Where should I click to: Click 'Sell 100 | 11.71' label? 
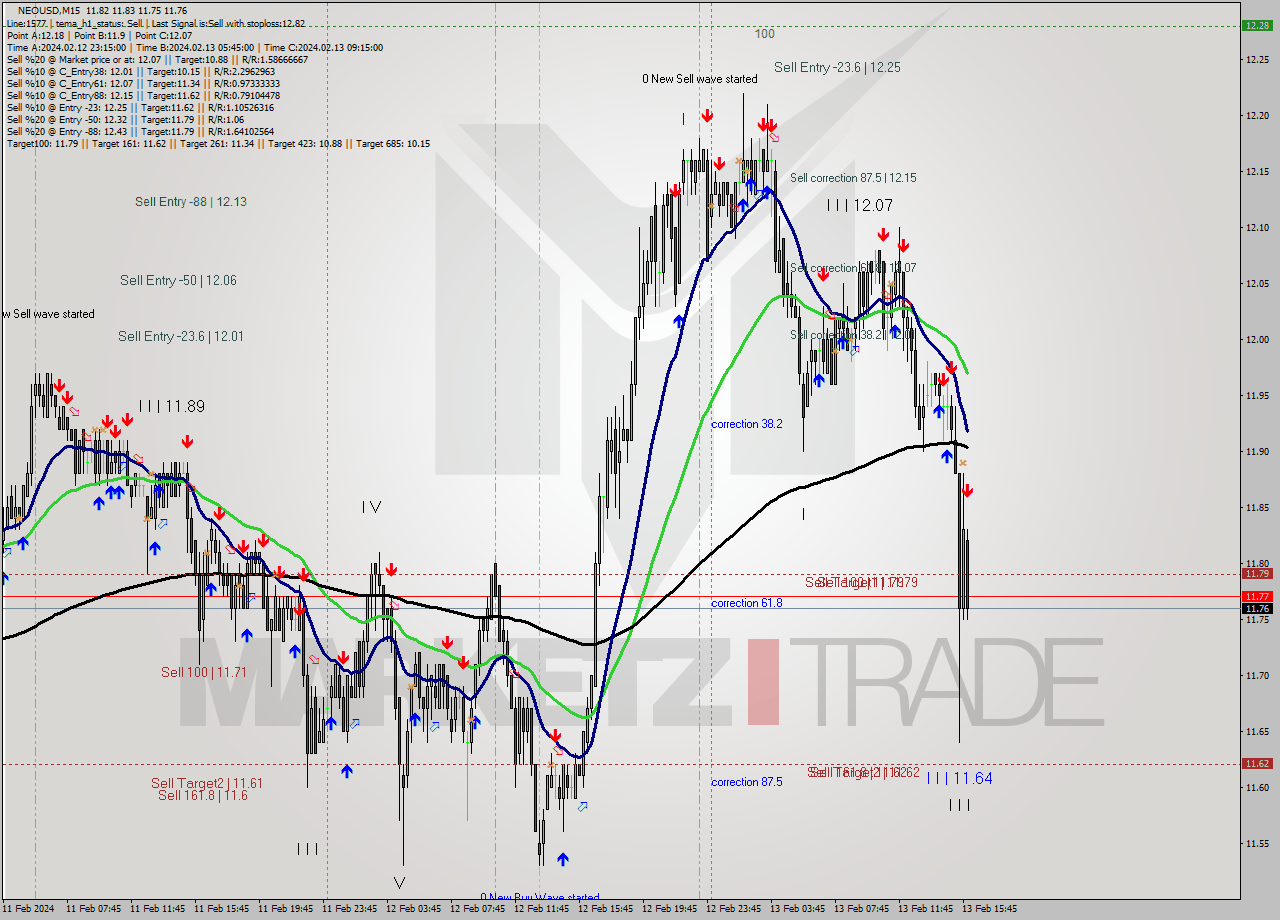tap(204, 672)
